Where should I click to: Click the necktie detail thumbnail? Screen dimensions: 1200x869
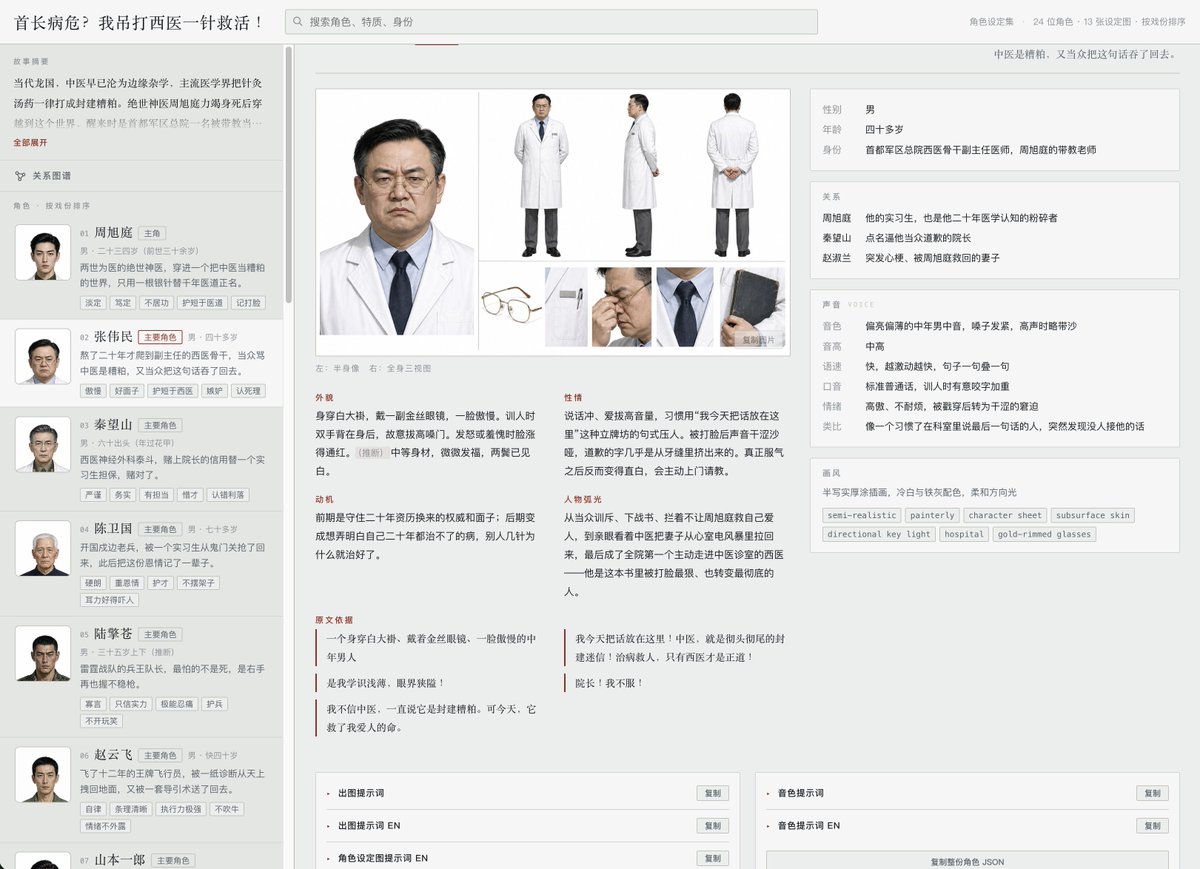coord(685,307)
